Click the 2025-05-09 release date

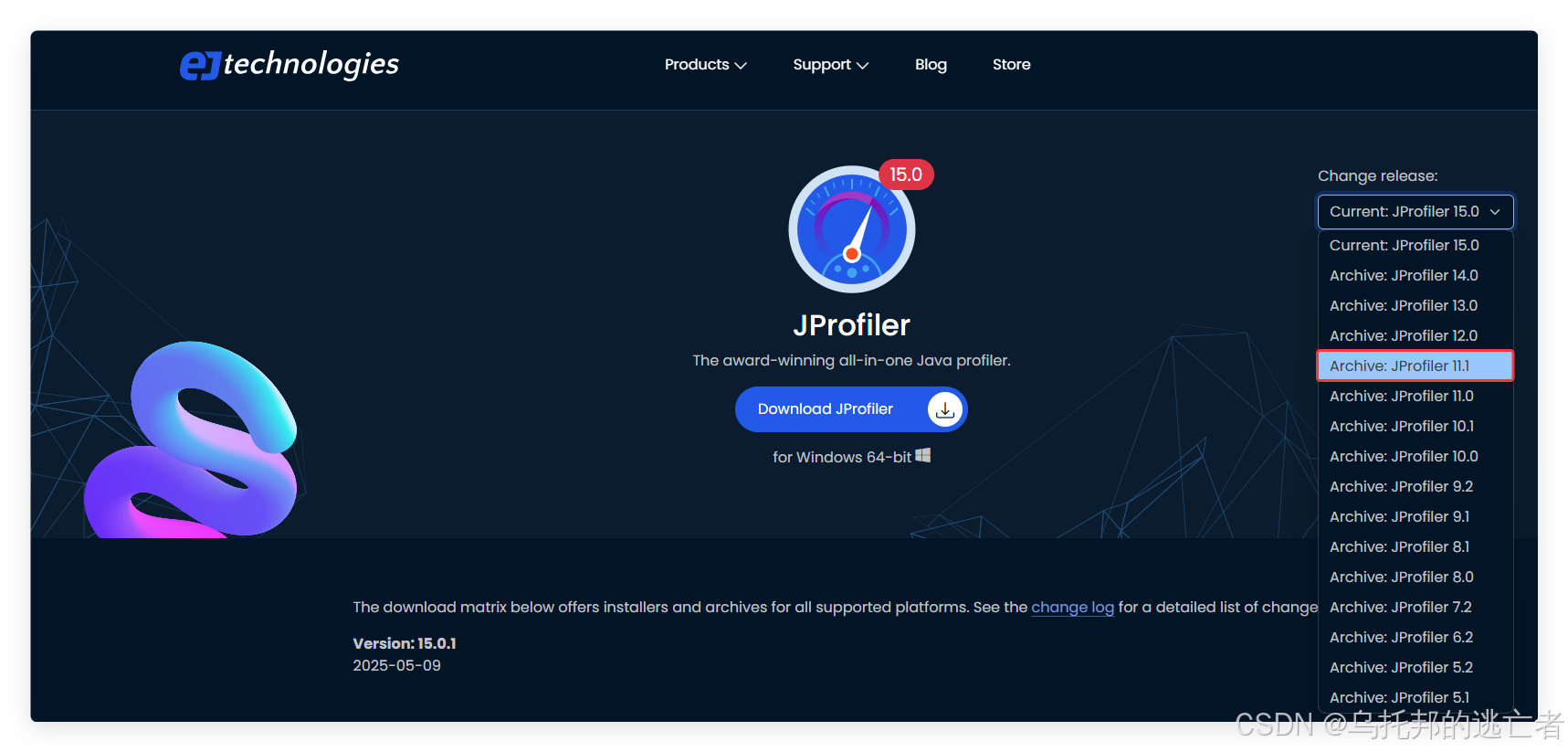tap(396, 666)
